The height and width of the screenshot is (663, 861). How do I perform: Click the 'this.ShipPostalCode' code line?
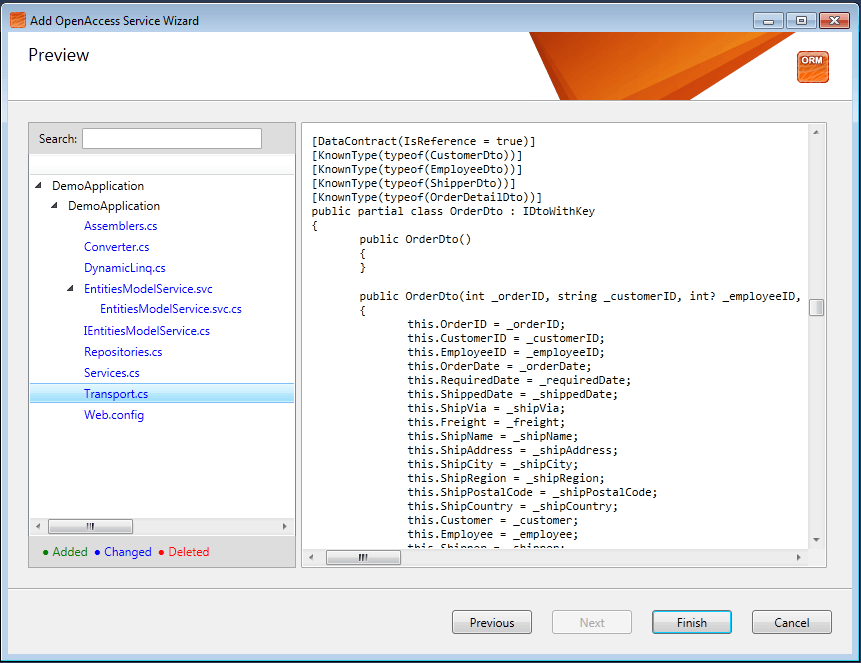[x=532, y=492]
